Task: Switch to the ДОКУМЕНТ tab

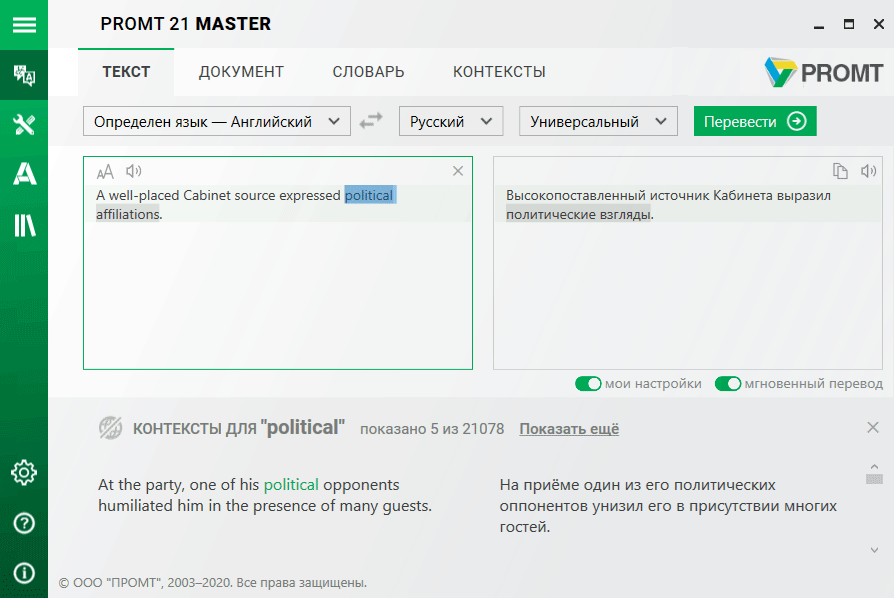Action: (x=241, y=72)
